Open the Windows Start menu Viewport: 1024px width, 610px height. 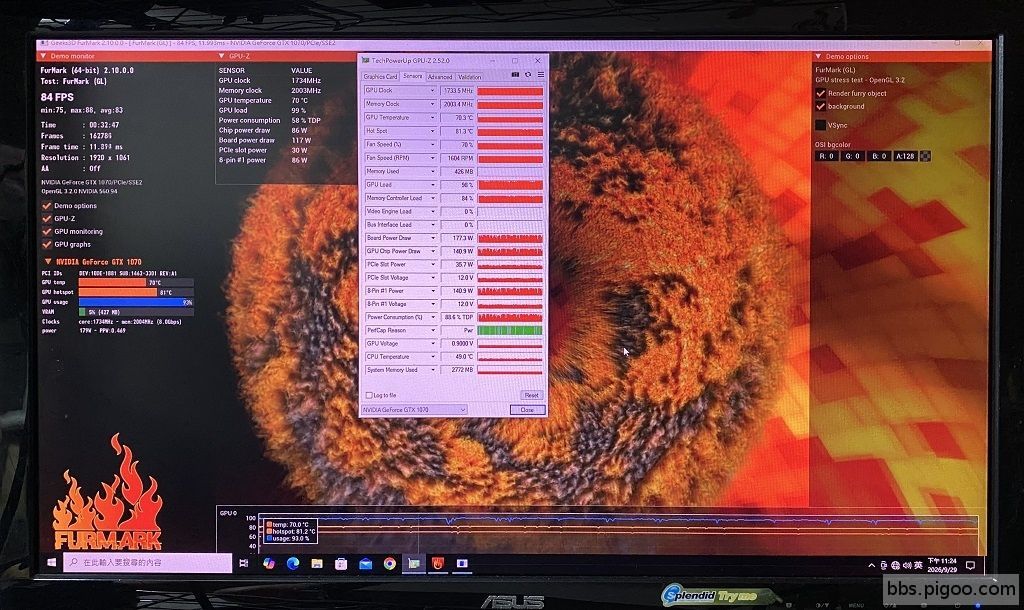52,562
